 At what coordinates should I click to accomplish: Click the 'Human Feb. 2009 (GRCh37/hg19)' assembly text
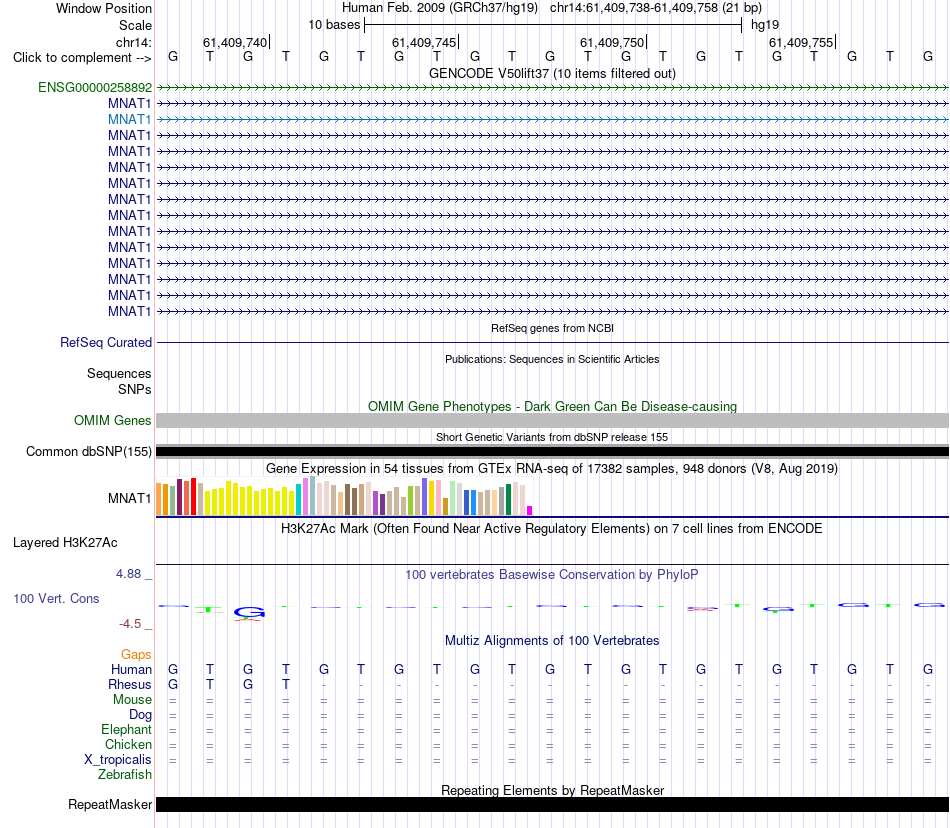[x=440, y=8]
